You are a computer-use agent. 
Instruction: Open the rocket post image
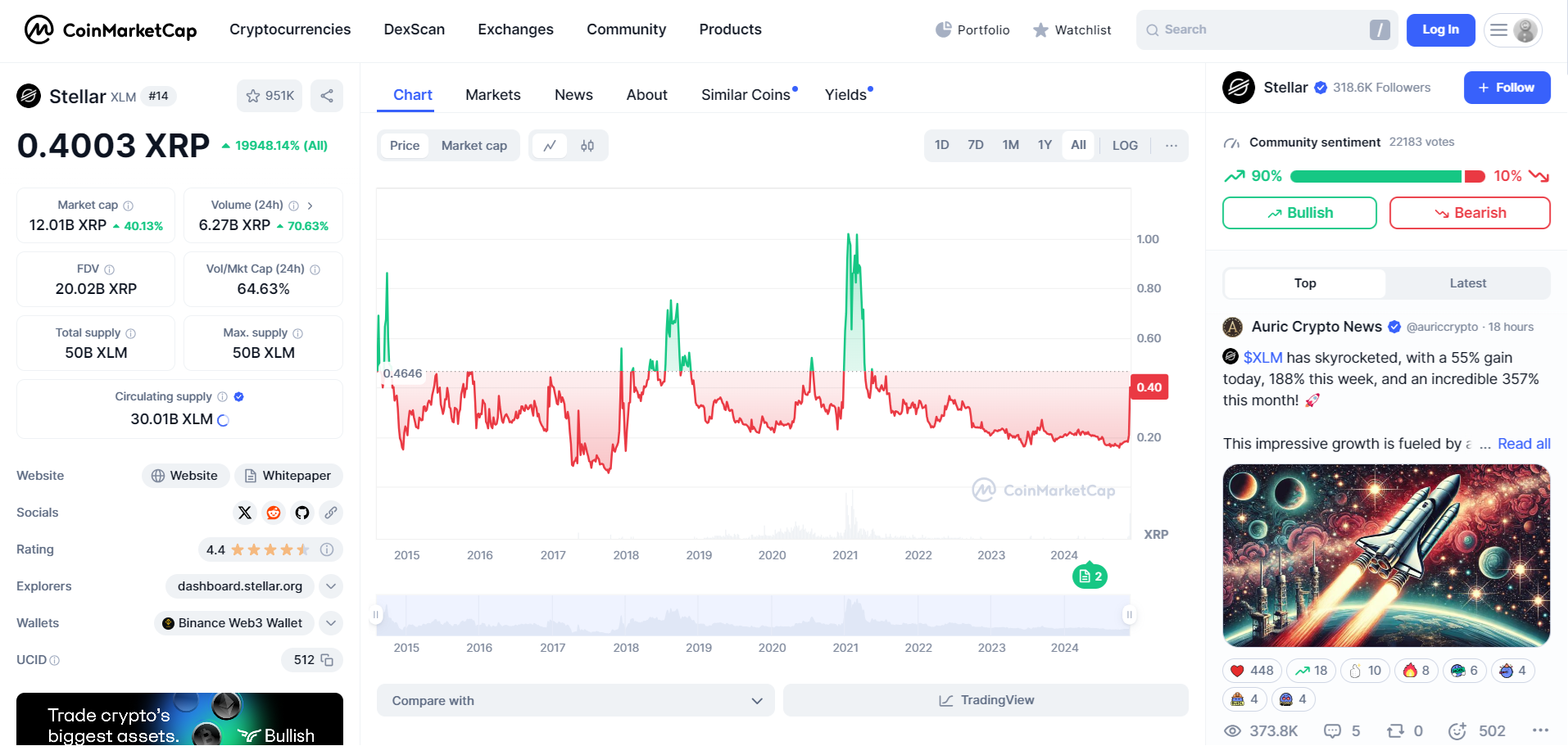pos(1386,556)
